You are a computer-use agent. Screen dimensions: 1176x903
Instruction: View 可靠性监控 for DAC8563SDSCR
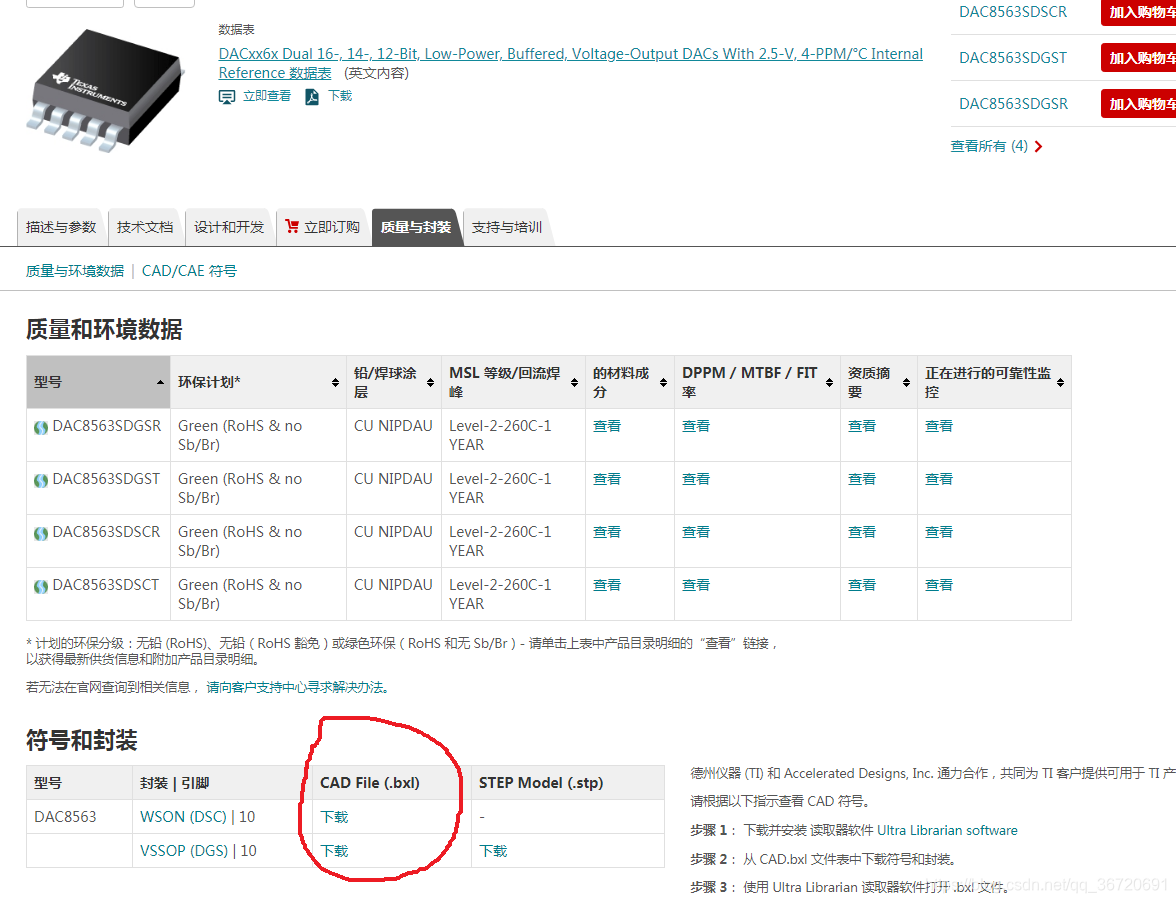tap(939, 532)
